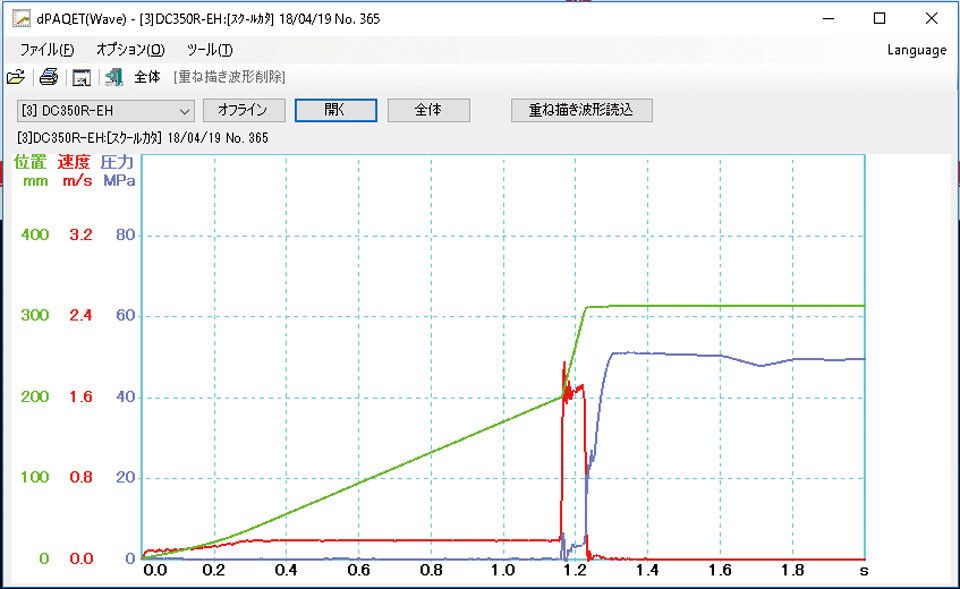
Task: Click the screen capture window toolbar icon
Action: pyautogui.click(x=81, y=78)
